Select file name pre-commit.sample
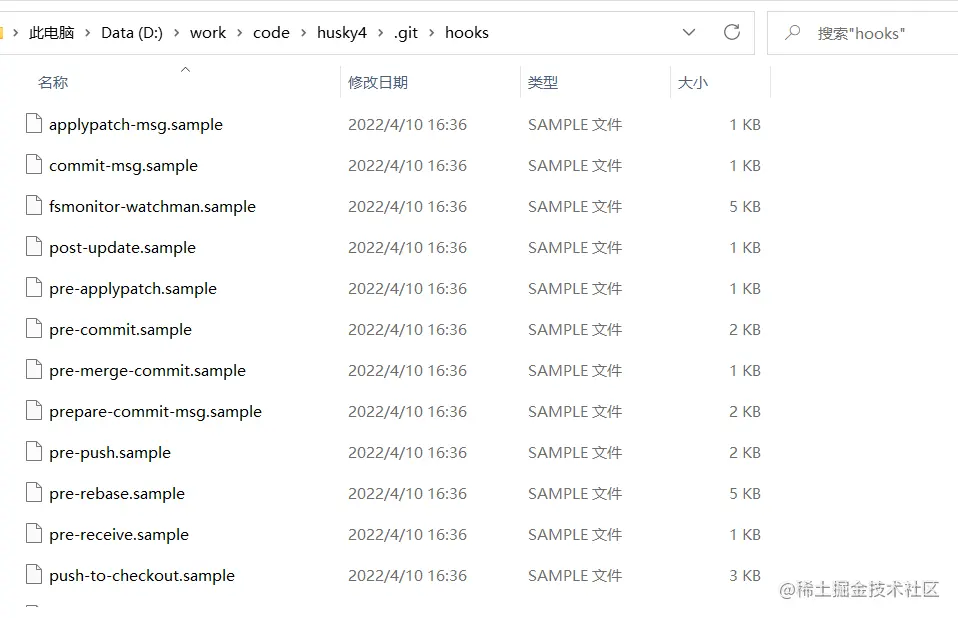The width and height of the screenshot is (958, 618). (x=120, y=330)
